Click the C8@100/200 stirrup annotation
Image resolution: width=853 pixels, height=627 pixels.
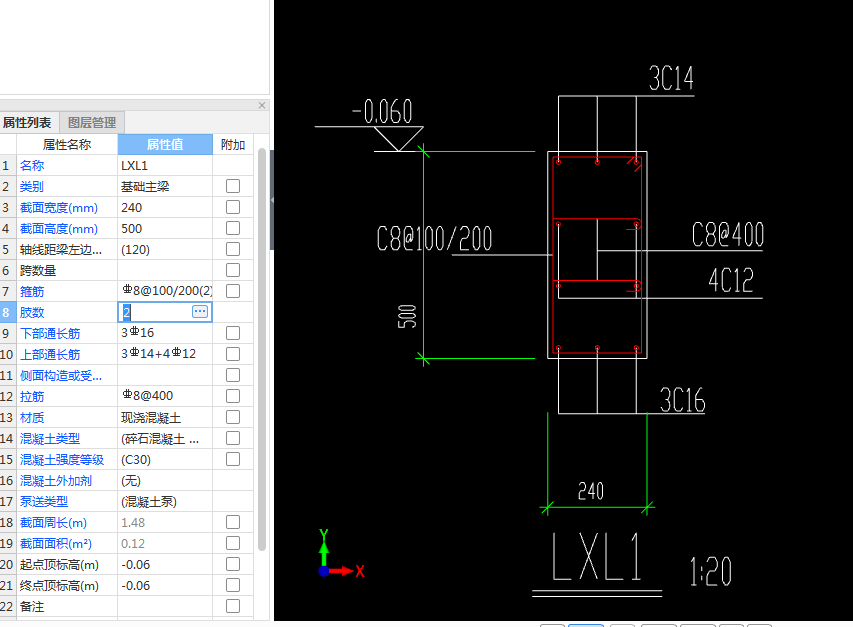(x=434, y=239)
